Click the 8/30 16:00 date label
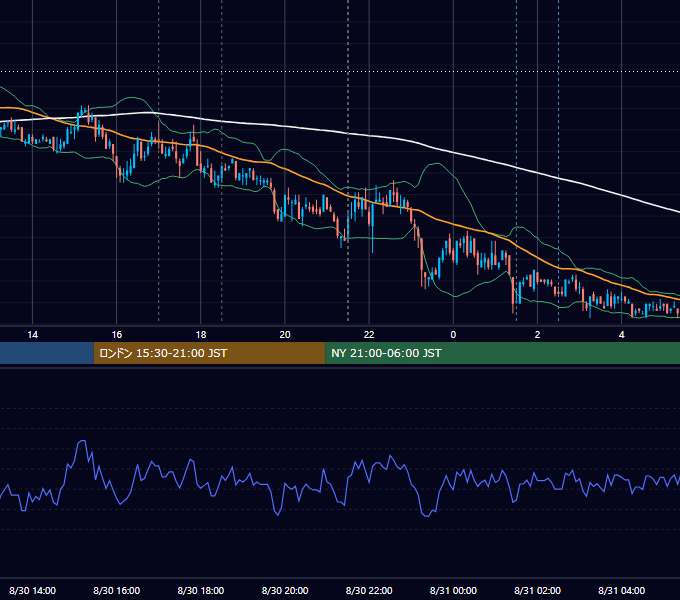Screen dimensions: 680x600 [x=117, y=590]
